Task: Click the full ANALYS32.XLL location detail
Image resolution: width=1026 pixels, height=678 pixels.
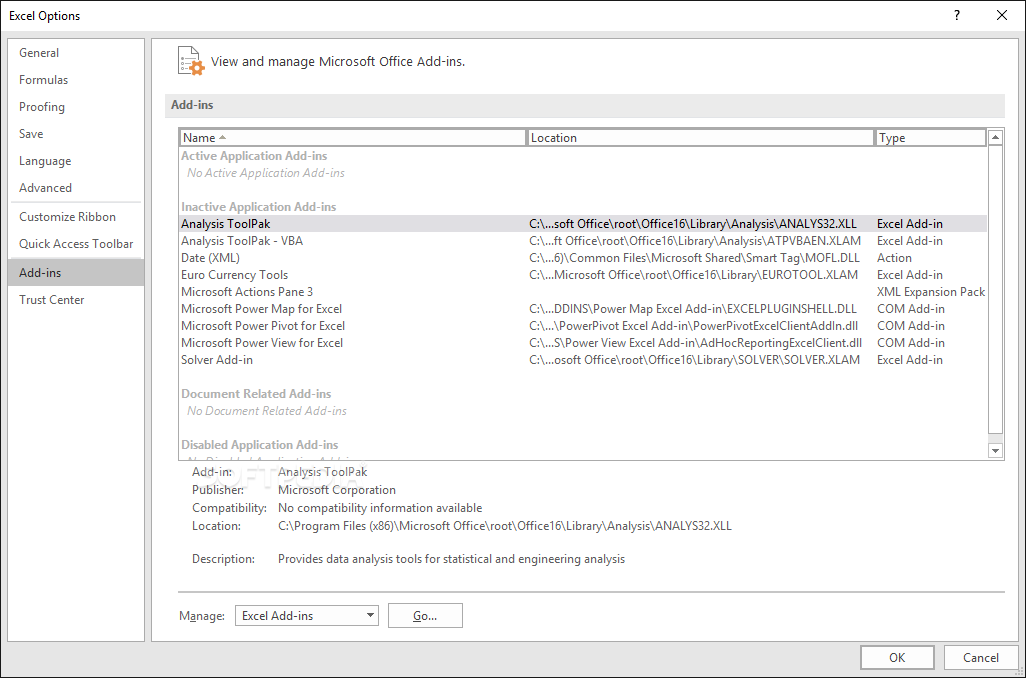Action: tap(504, 526)
